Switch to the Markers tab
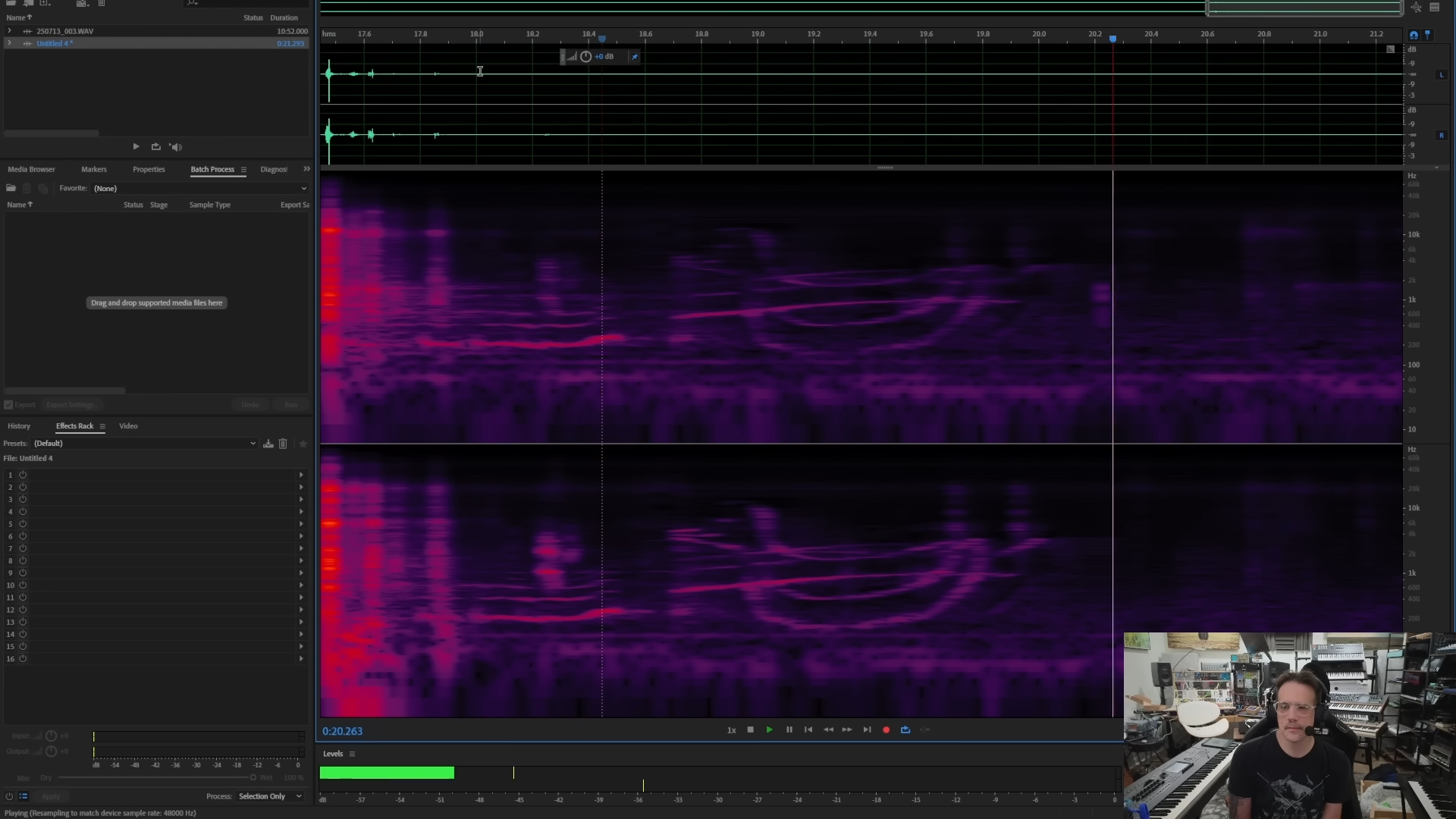 point(93,169)
